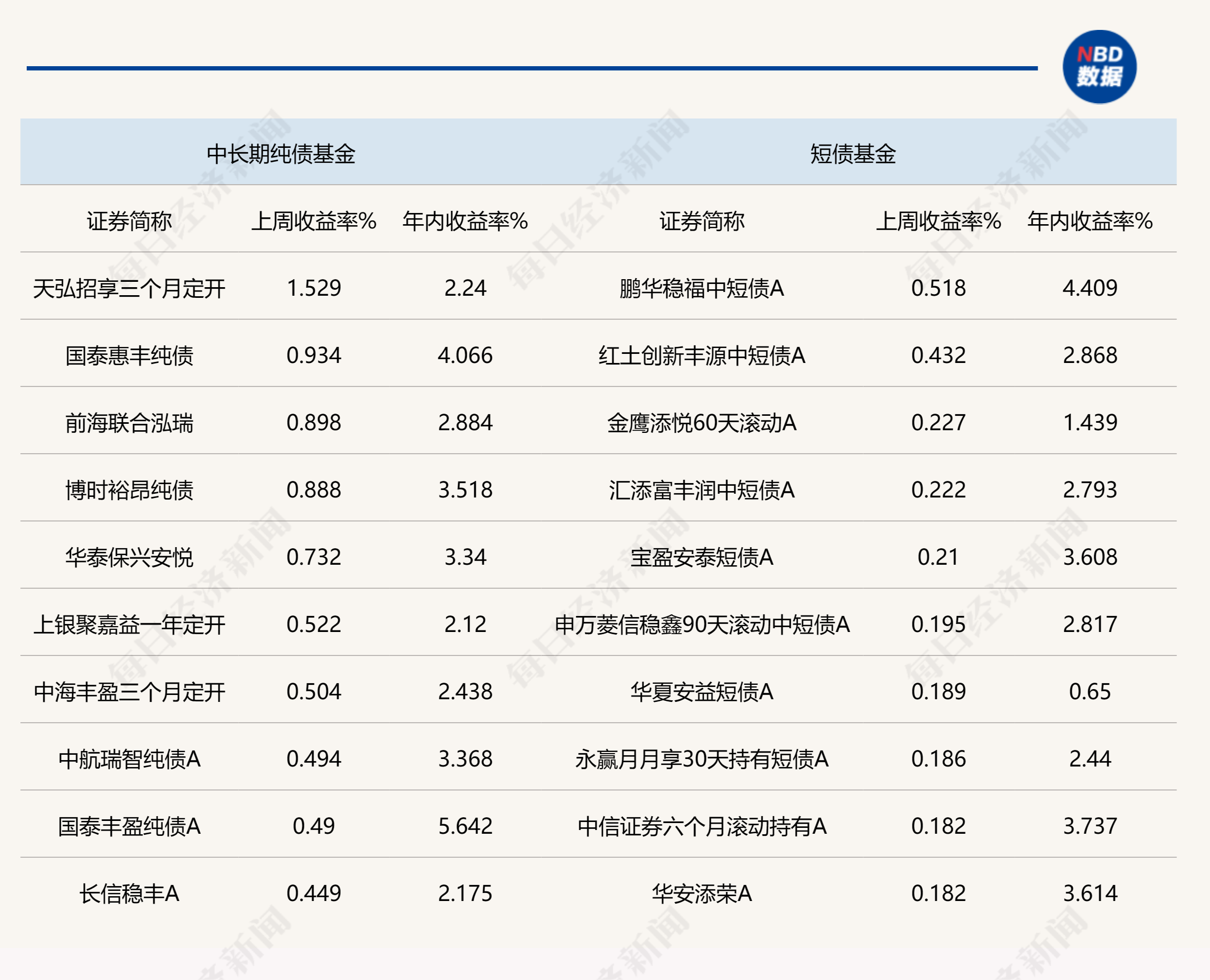The image size is (1210, 980).
Task: Click the 0.432 value
Action: pyautogui.click(x=938, y=355)
